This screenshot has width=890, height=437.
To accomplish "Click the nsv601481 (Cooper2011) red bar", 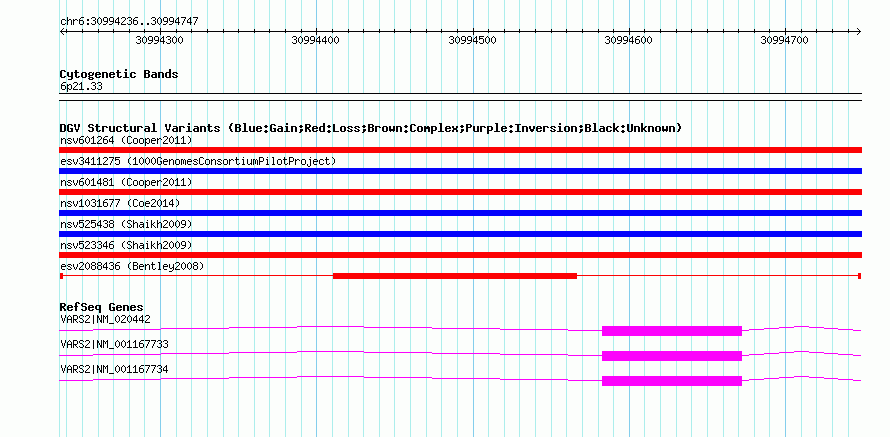I will coord(460,192).
